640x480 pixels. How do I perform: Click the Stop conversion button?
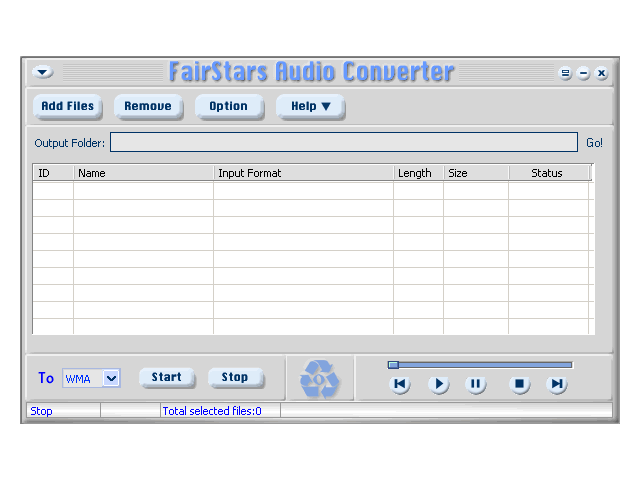(235, 377)
